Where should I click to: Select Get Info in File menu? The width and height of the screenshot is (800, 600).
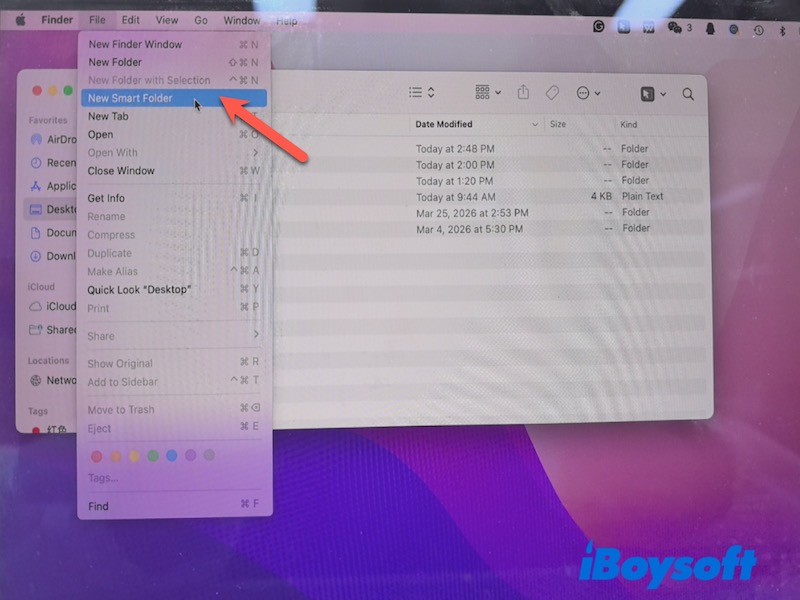pyautogui.click(x=106, y=198)
